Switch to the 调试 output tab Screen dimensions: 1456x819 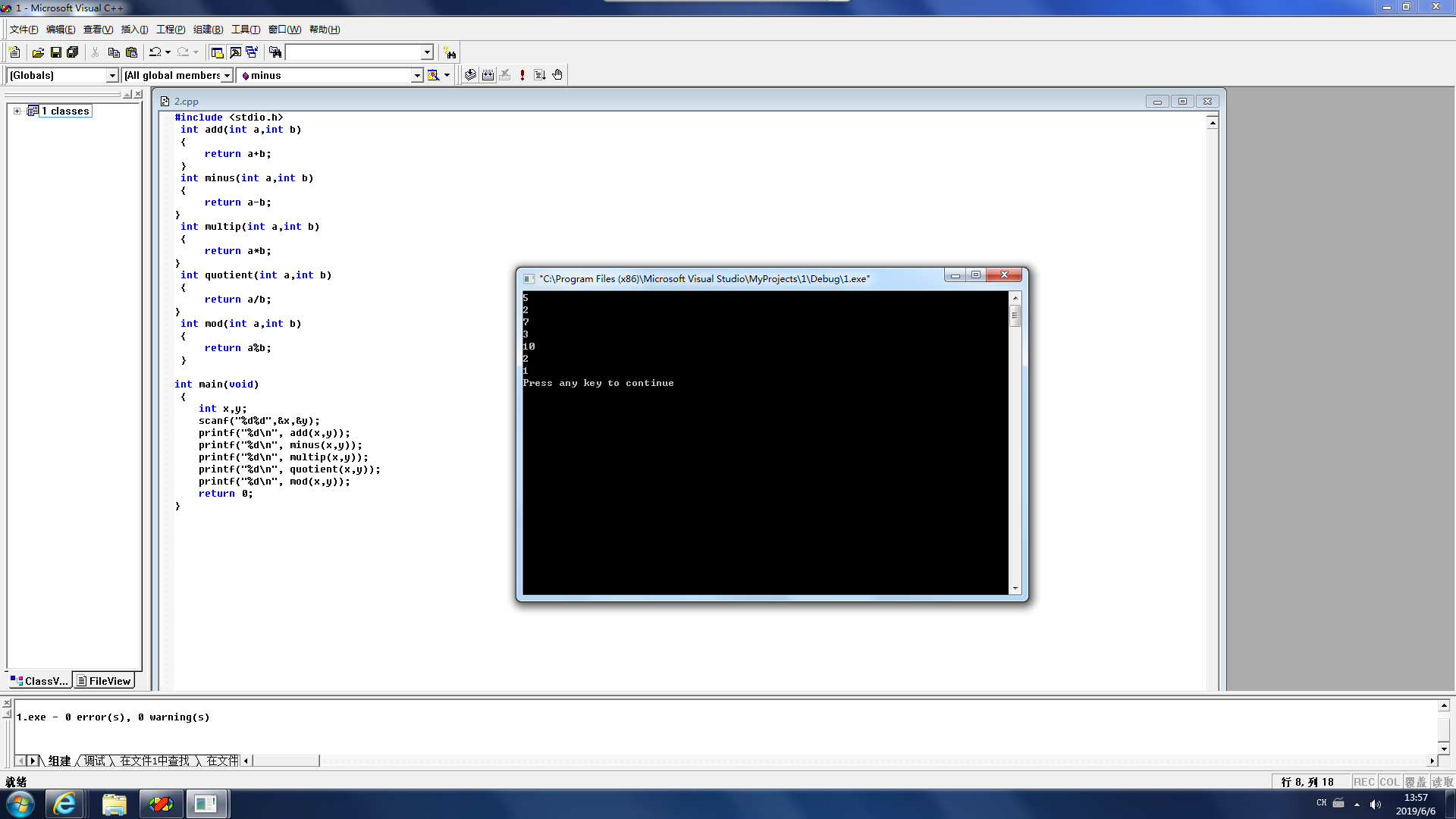[x=95, y=761]
